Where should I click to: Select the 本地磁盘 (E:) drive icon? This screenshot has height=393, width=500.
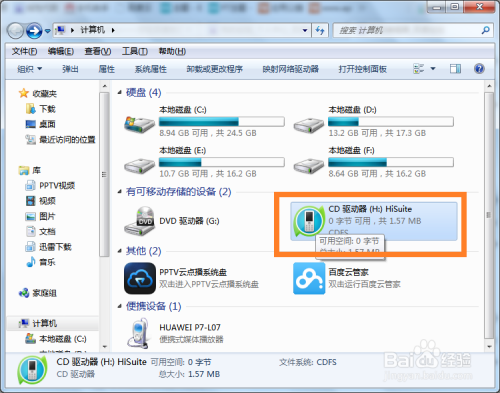click(x=139, y=166)
